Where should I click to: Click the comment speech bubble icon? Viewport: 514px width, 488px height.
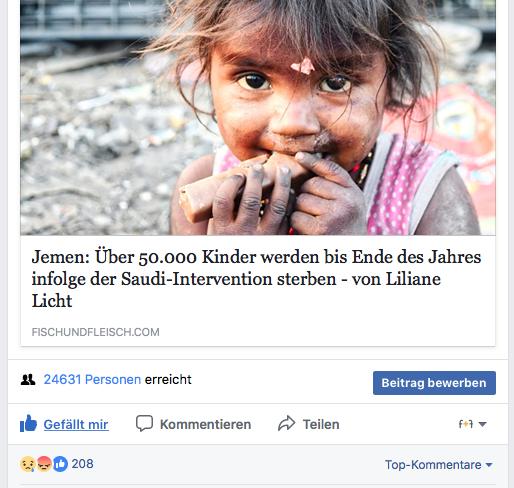[144, 424]
